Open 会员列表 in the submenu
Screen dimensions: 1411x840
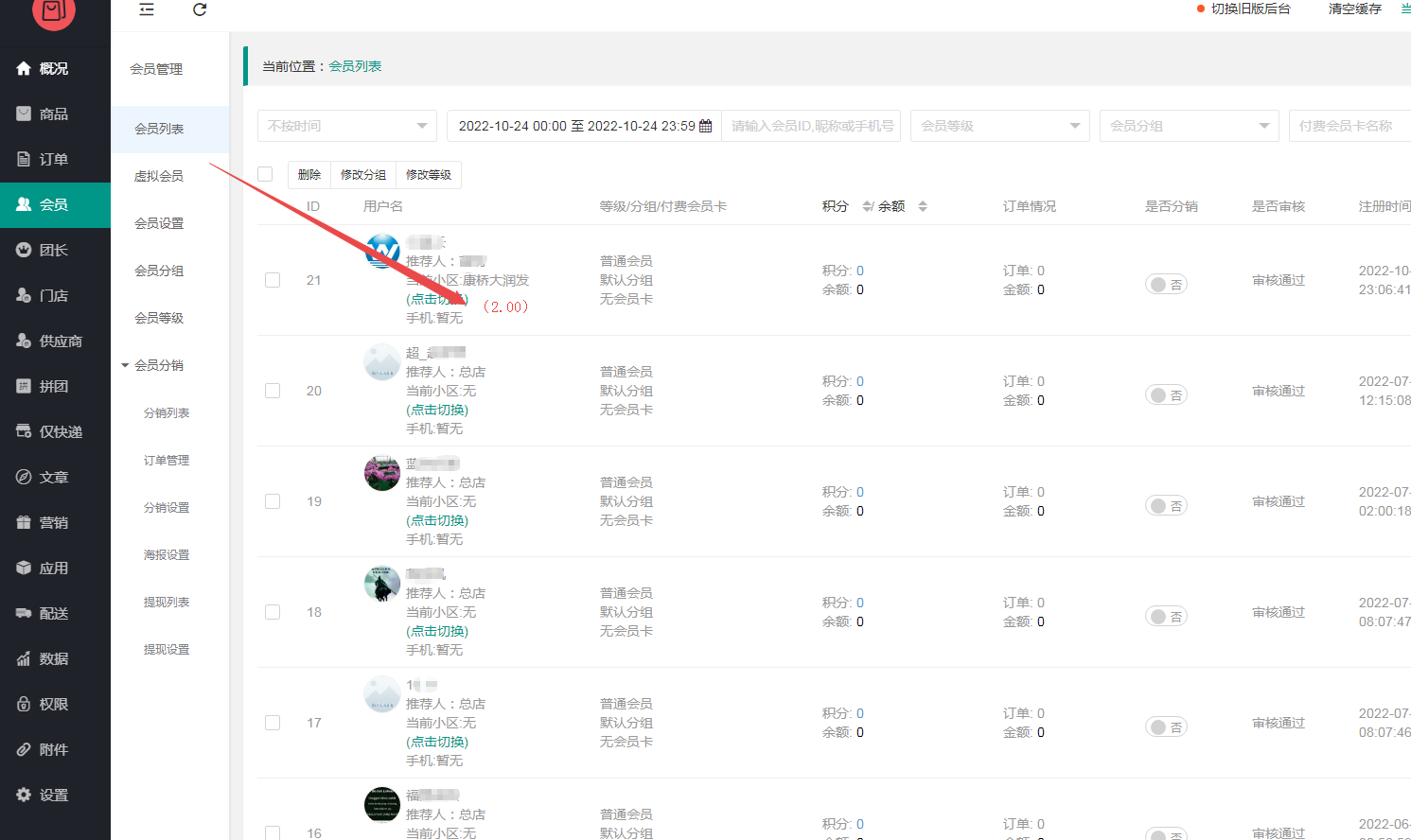tap(159, 129)
